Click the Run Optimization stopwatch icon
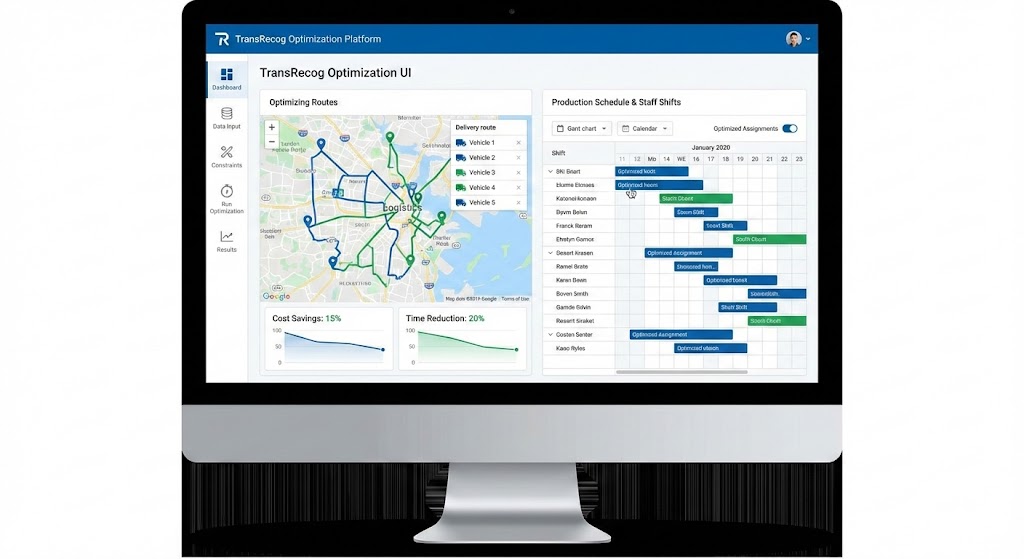Image resolution: width=1024 pixels, height=559 pixels. point(227,191)
